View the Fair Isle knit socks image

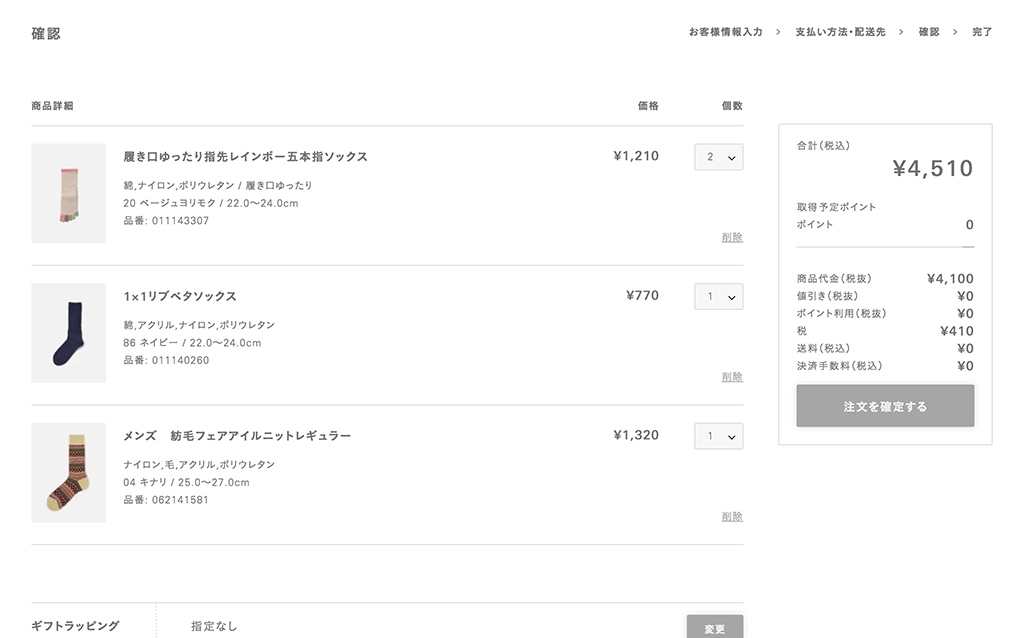68,473
